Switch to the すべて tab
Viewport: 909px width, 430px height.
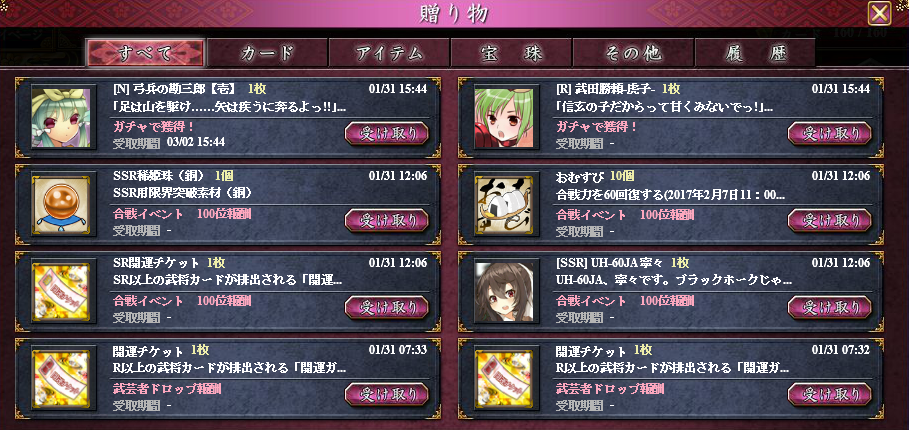pos(146,53)
